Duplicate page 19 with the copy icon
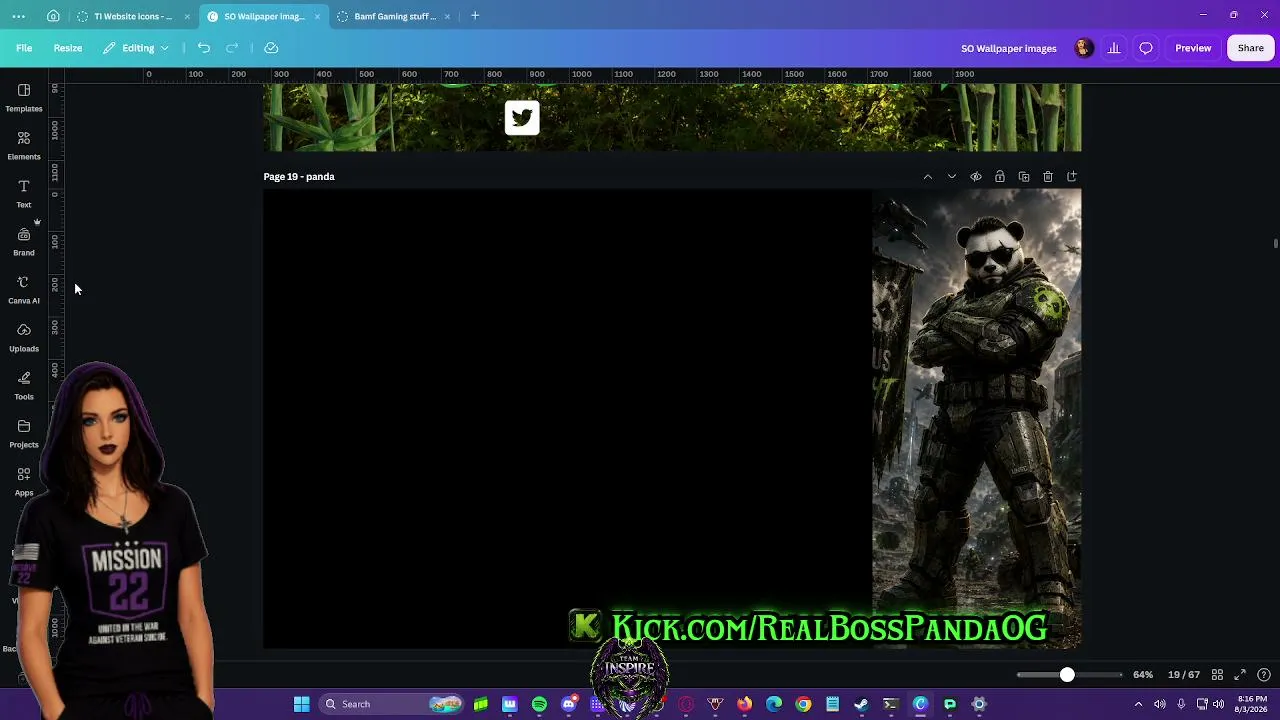The height and width of the screenshot is (720, 1280). click(1024, 177)
